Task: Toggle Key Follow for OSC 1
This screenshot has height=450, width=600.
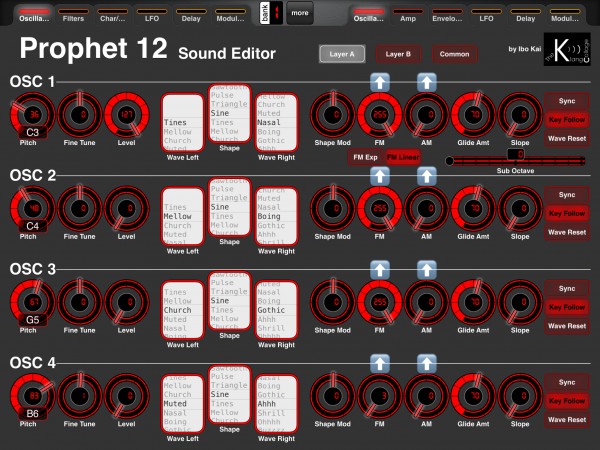Action: coord(567,120)
